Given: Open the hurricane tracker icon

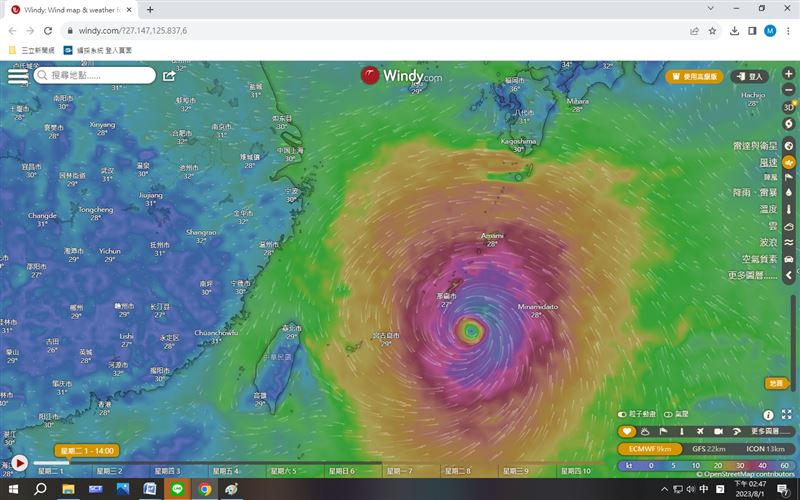Looking at the screenshot, I should click(x=788, y=123).
